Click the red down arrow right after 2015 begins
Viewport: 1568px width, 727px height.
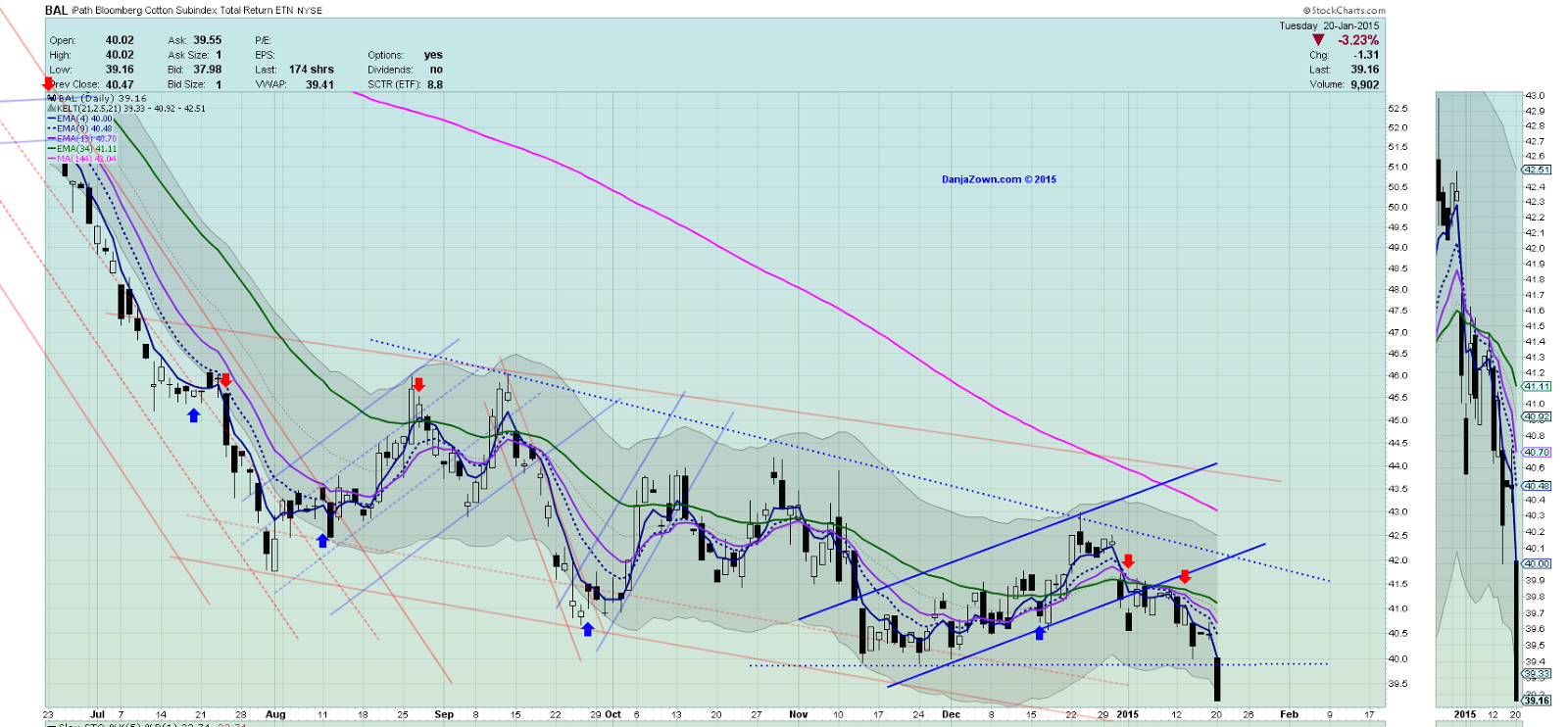[1128, 561]
